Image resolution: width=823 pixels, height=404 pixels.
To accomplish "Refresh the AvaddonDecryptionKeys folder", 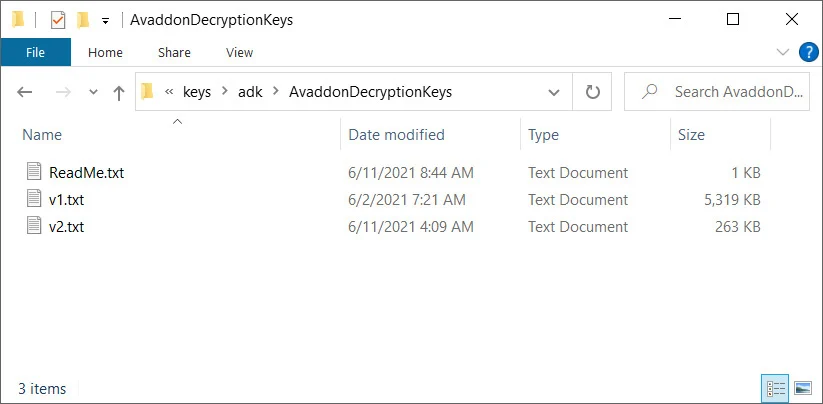I will tap(593, 92).
